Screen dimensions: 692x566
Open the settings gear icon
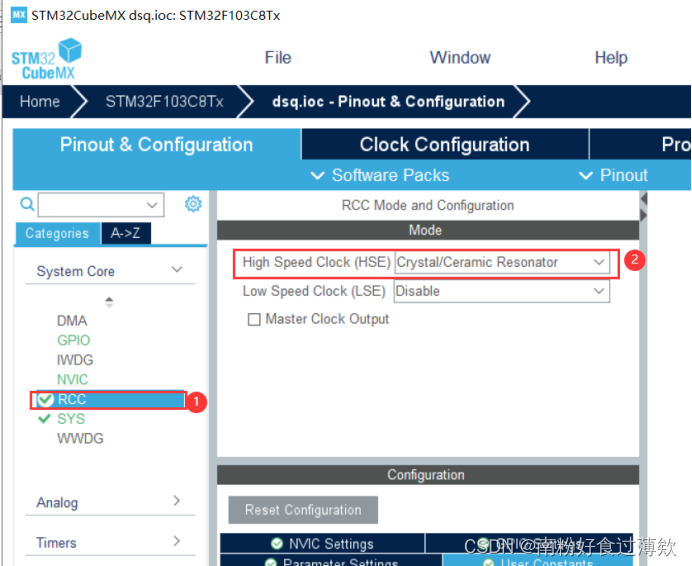pos(193,204)
